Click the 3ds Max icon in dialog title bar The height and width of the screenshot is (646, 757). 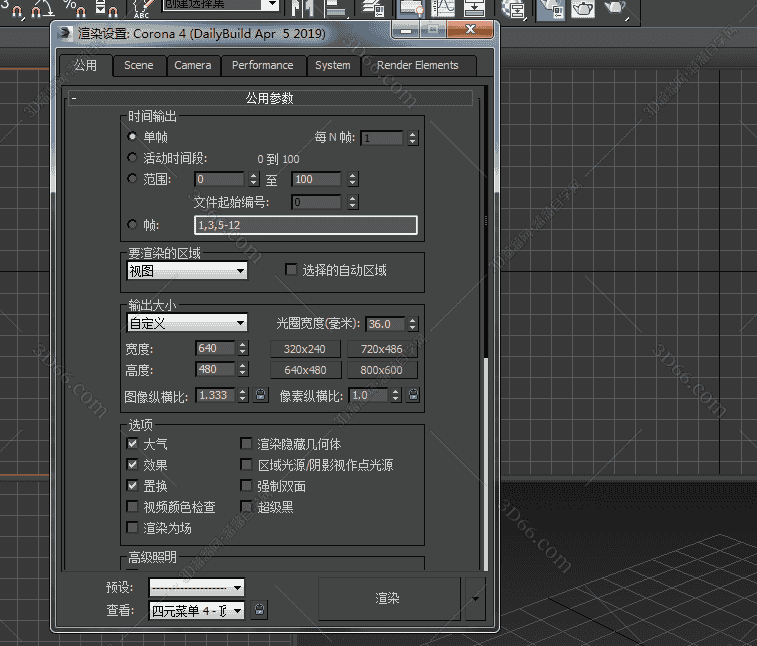point(66,31)
